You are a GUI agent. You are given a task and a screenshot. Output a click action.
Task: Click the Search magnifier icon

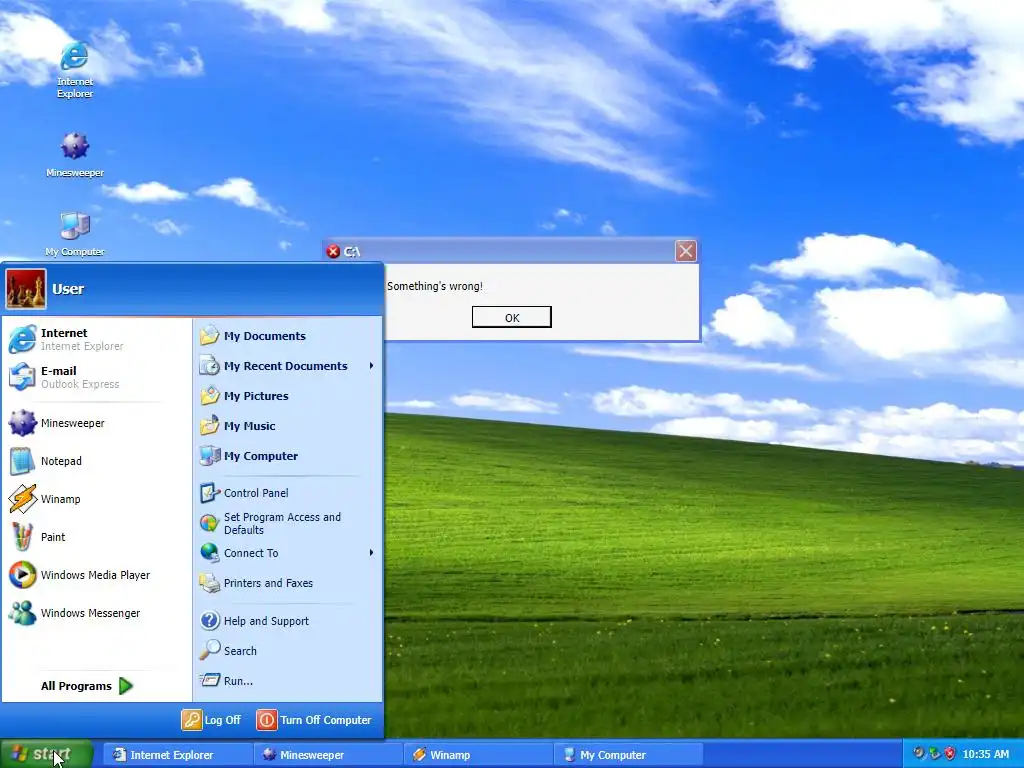coord(209,650)
